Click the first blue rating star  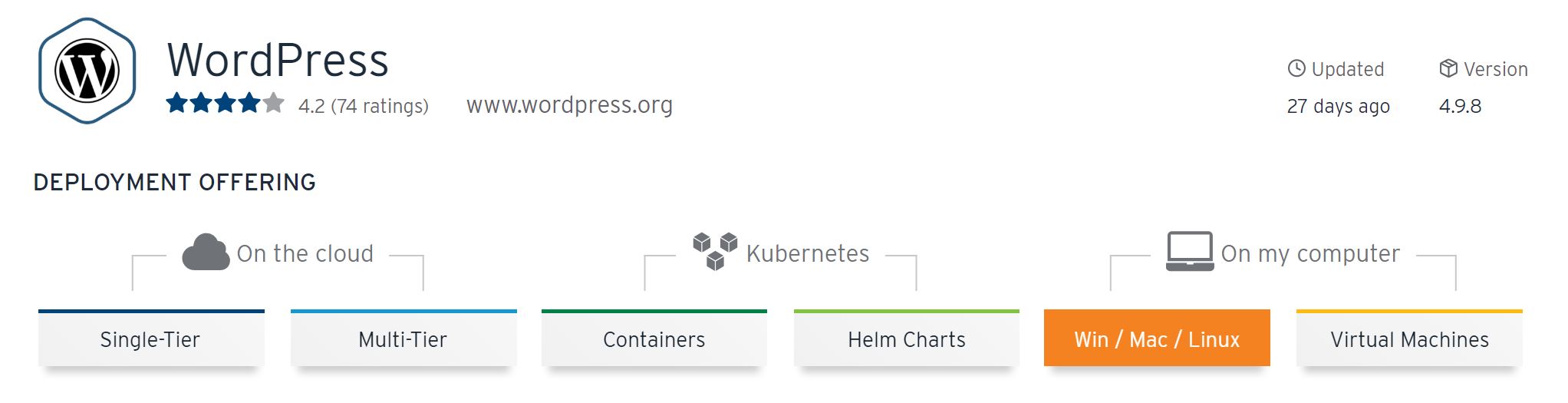pos(177,103)
